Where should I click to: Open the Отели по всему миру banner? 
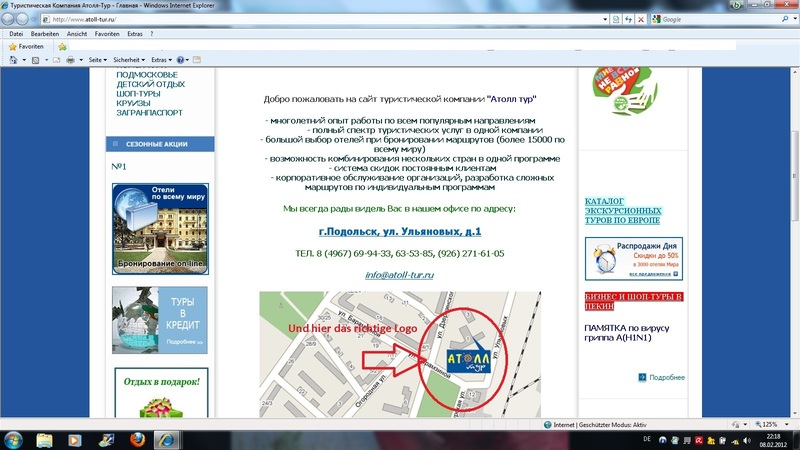[x=160, y=229]
